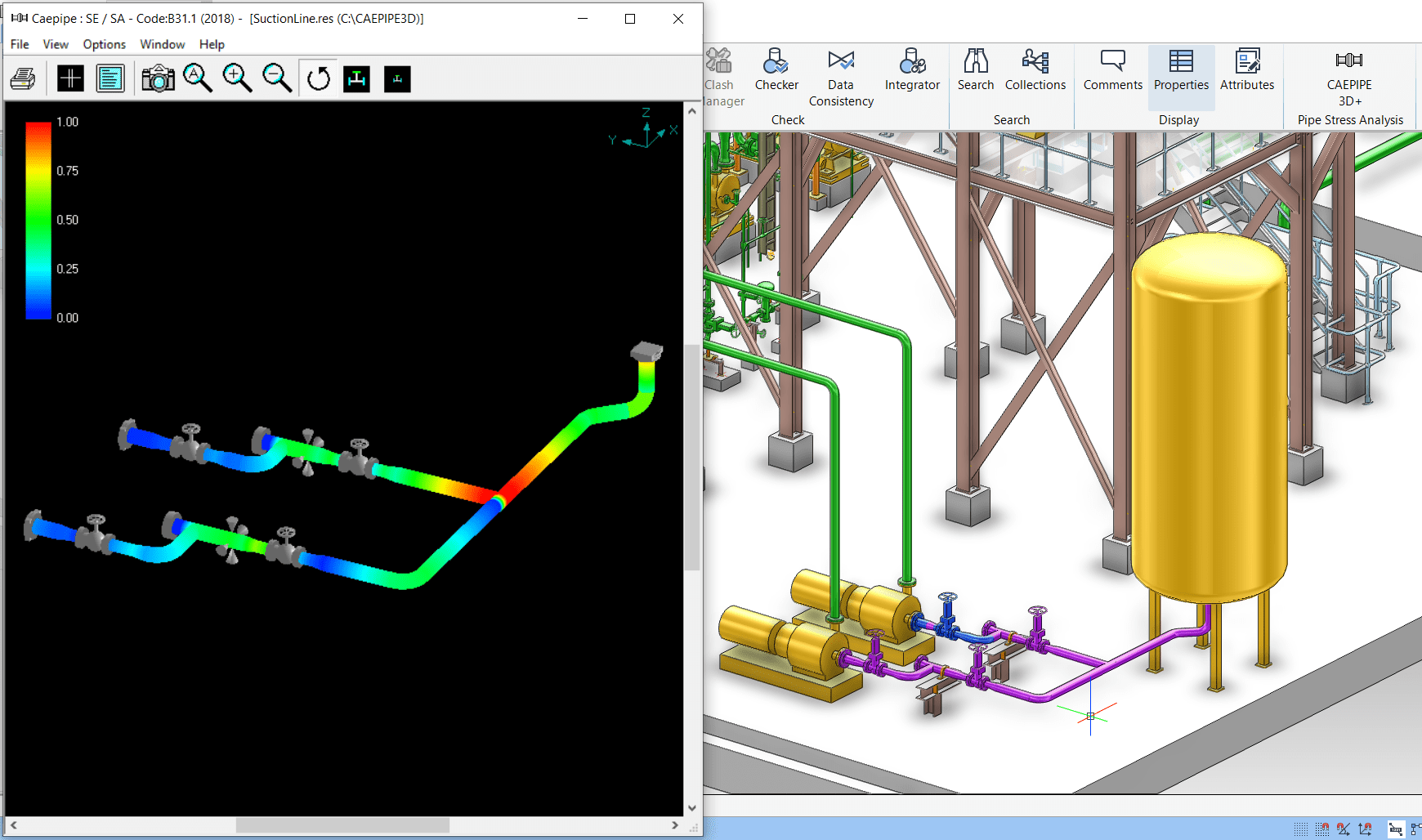This screenshot has width=1422, height=840.
Task: Open the Options menu in Caepipe
Action: click(x=104, y=44)
